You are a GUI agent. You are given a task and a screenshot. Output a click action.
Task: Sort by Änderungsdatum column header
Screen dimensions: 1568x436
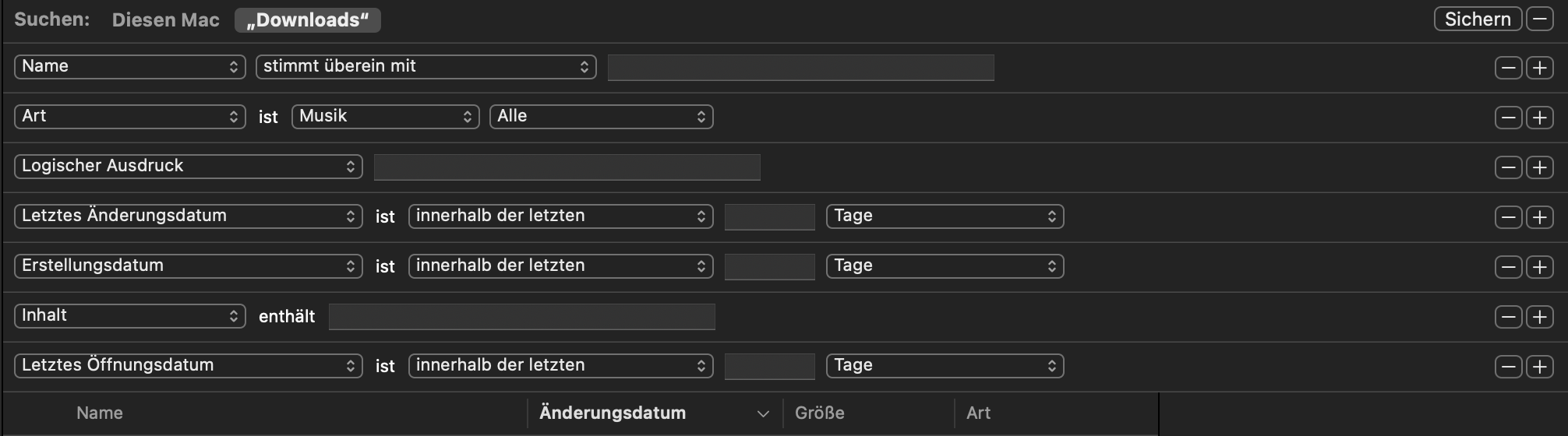pyautogui.click(x=613, y=413)
